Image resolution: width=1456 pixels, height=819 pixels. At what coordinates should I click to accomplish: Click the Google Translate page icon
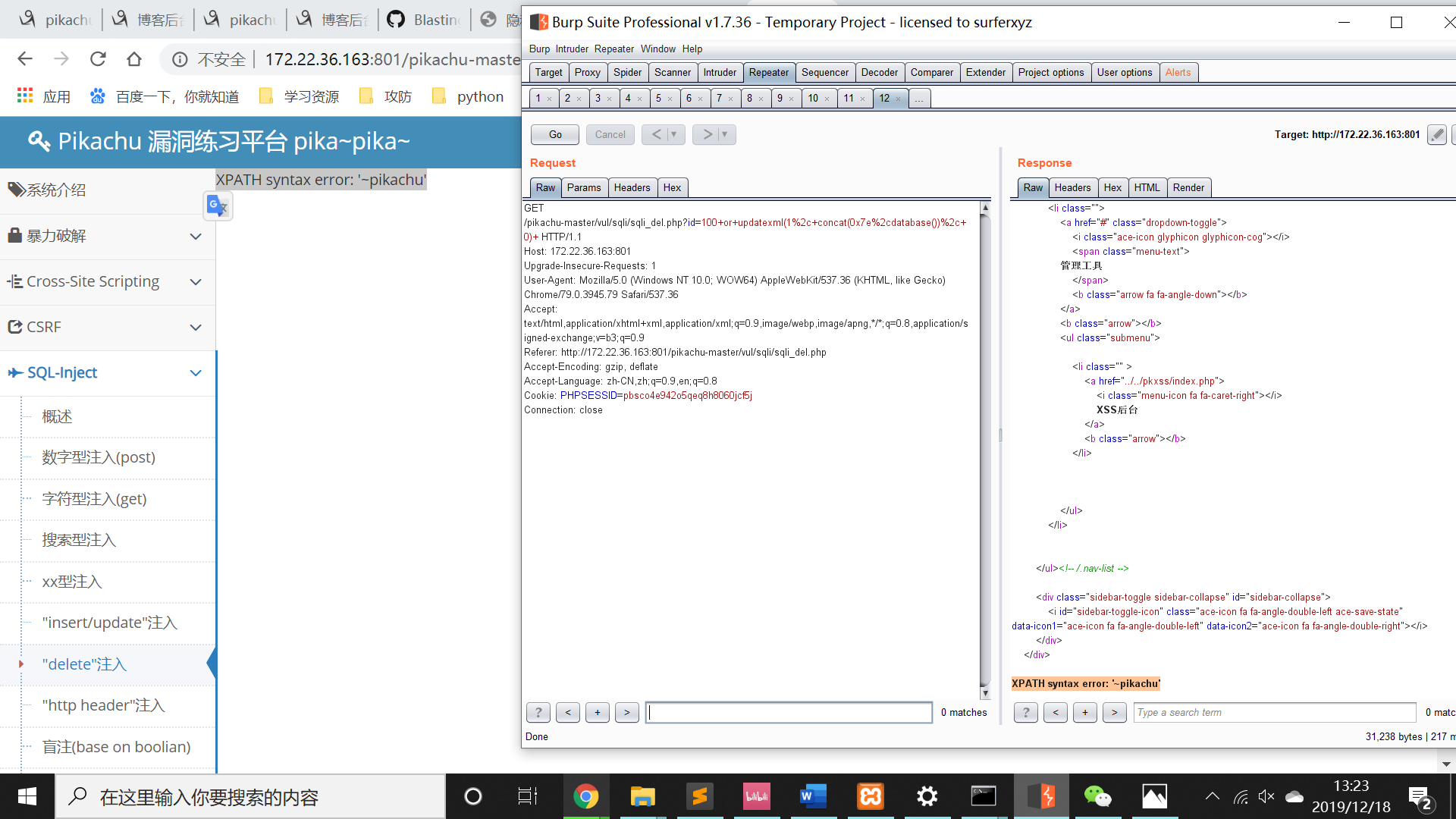[x=218, y=206]
